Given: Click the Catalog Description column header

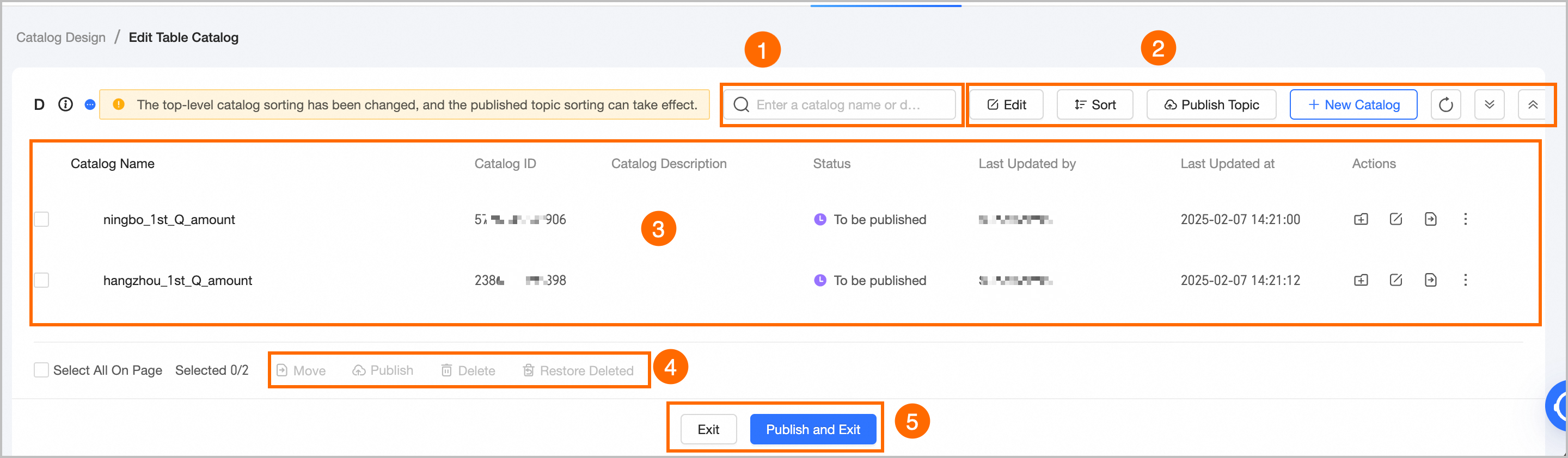Looking at the screenshot, I should click(x=669, y=164).
